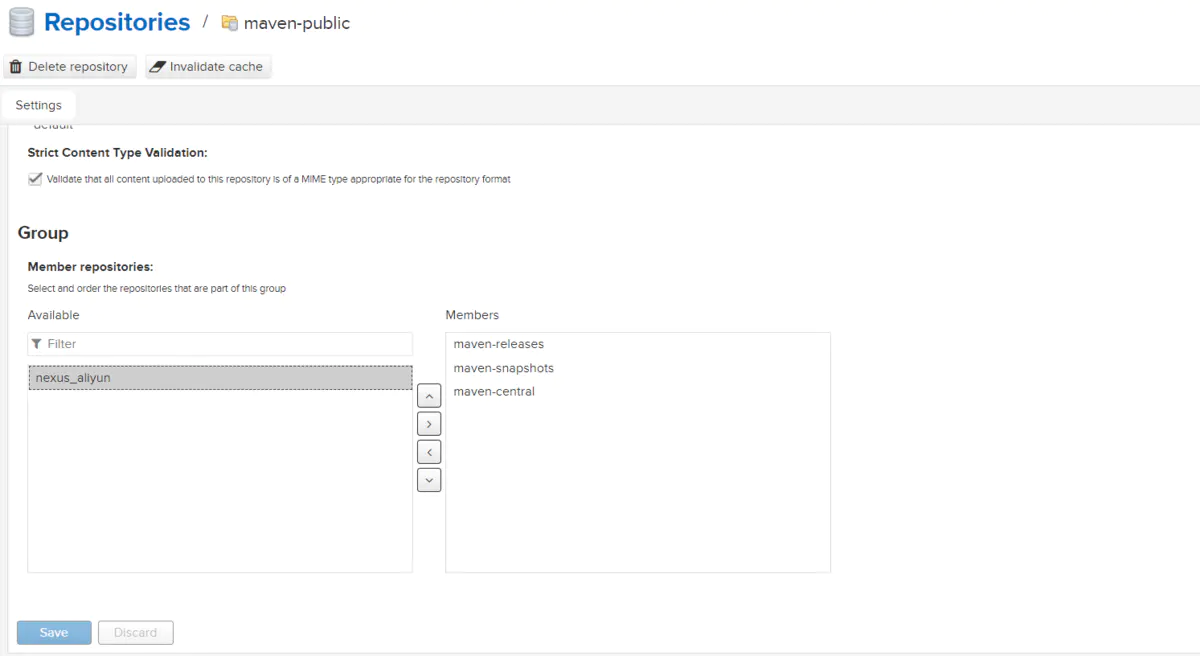Click the maven-public breadcrumb text

click(x=297, y=23)
